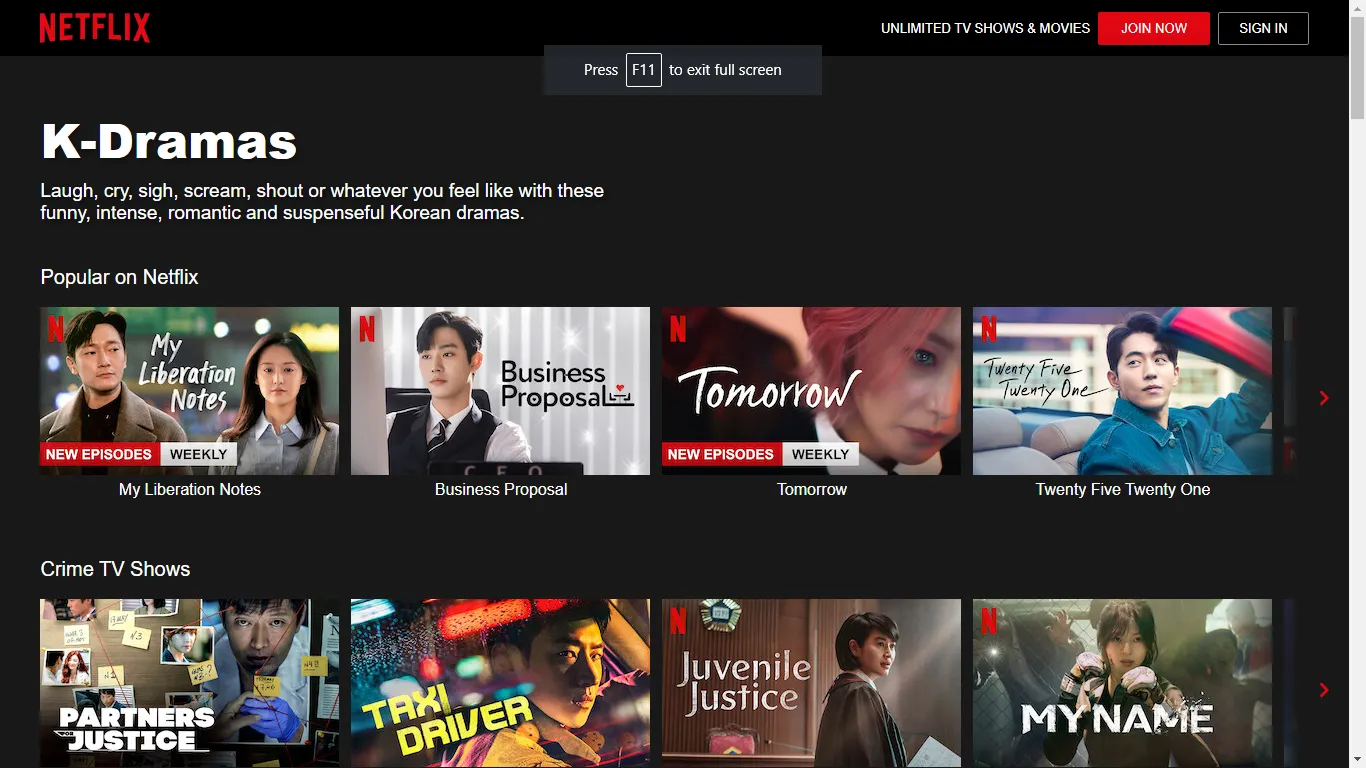Click Netflix N badge on Business Proposal

tap(367, 329)
